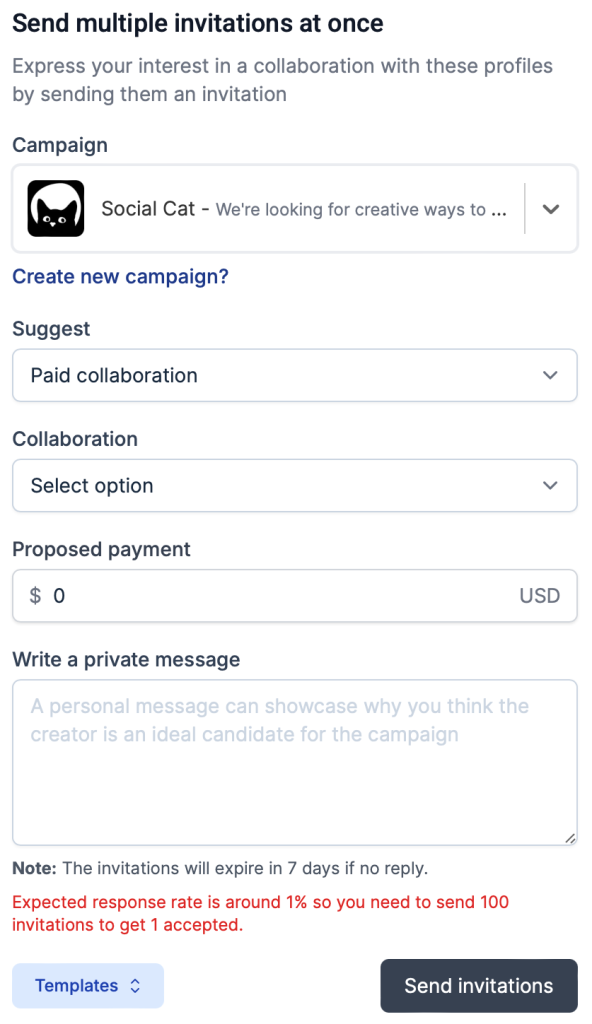The image size is (592, 1024).
Task: Click the Send invitations button
Action: (479, 985)
